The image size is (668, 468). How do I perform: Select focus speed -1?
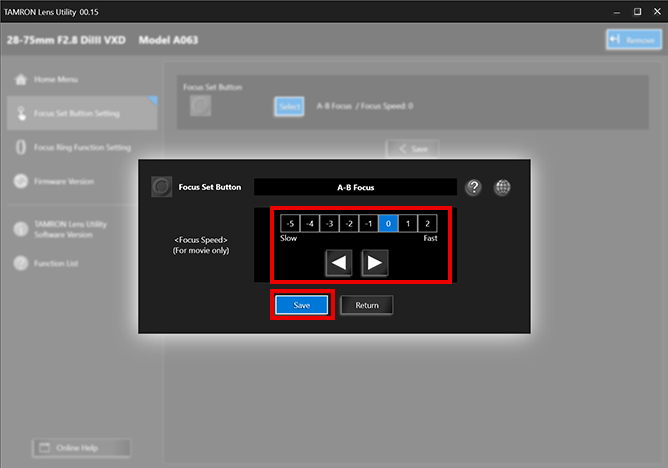369,224
